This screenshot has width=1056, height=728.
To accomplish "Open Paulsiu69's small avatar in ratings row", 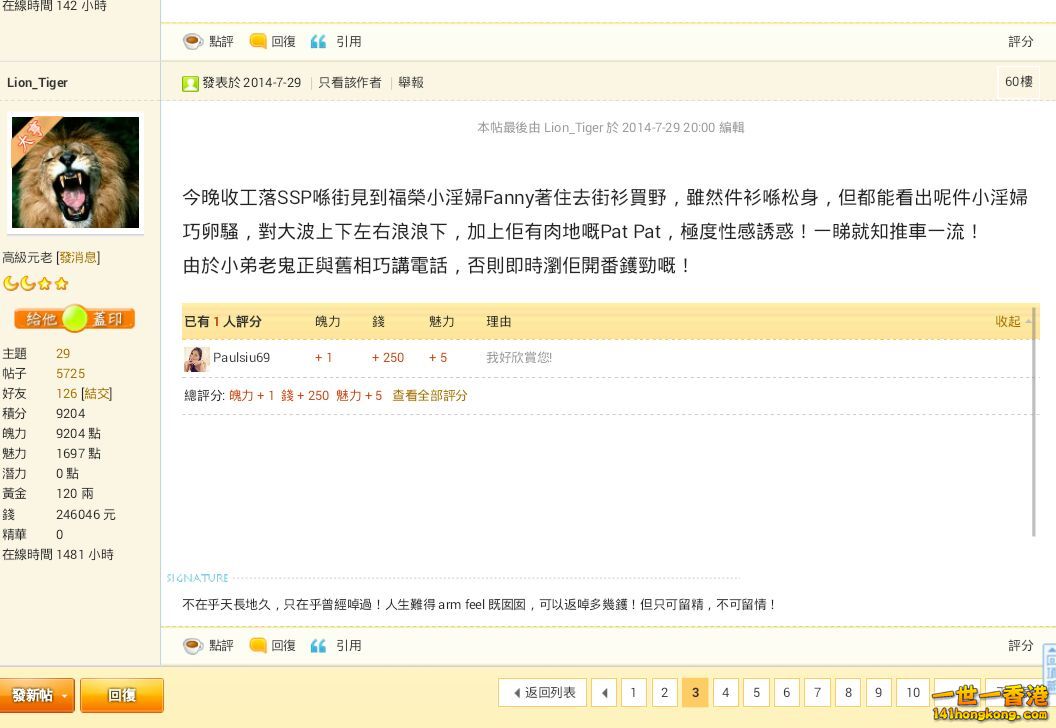I will pos(196,359).
